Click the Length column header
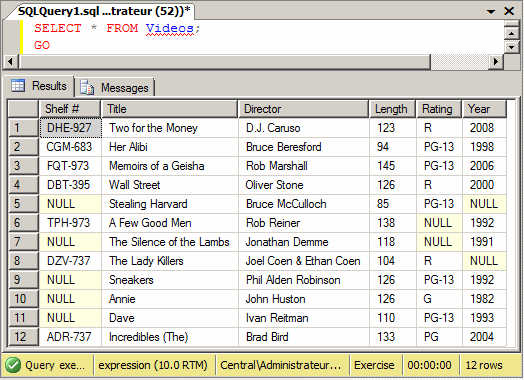The image size is (524, 380). coord(392,109)
